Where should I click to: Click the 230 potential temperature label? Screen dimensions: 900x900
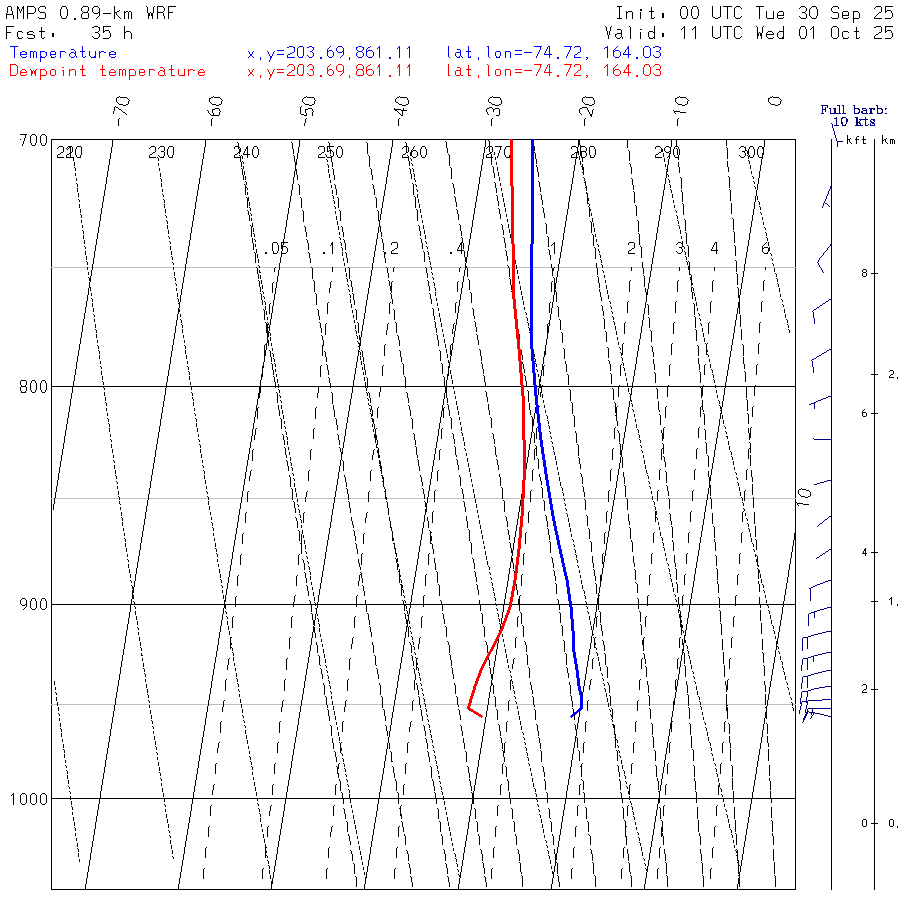coord(161,152)
